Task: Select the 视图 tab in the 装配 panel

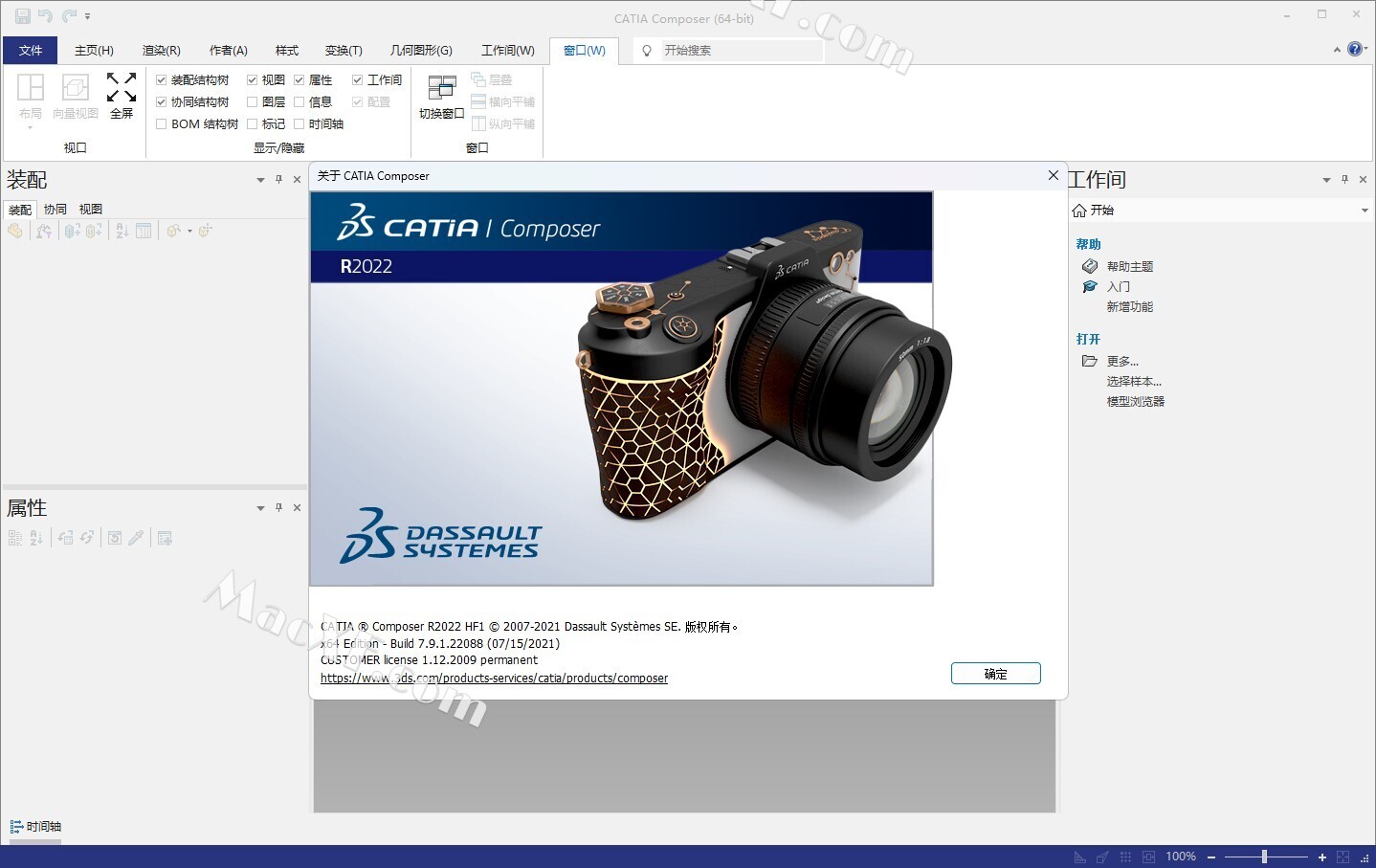Action: 91,209
